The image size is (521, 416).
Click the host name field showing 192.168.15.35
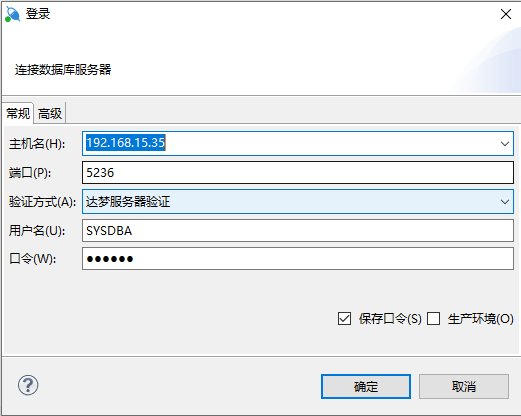coord(298,143)
